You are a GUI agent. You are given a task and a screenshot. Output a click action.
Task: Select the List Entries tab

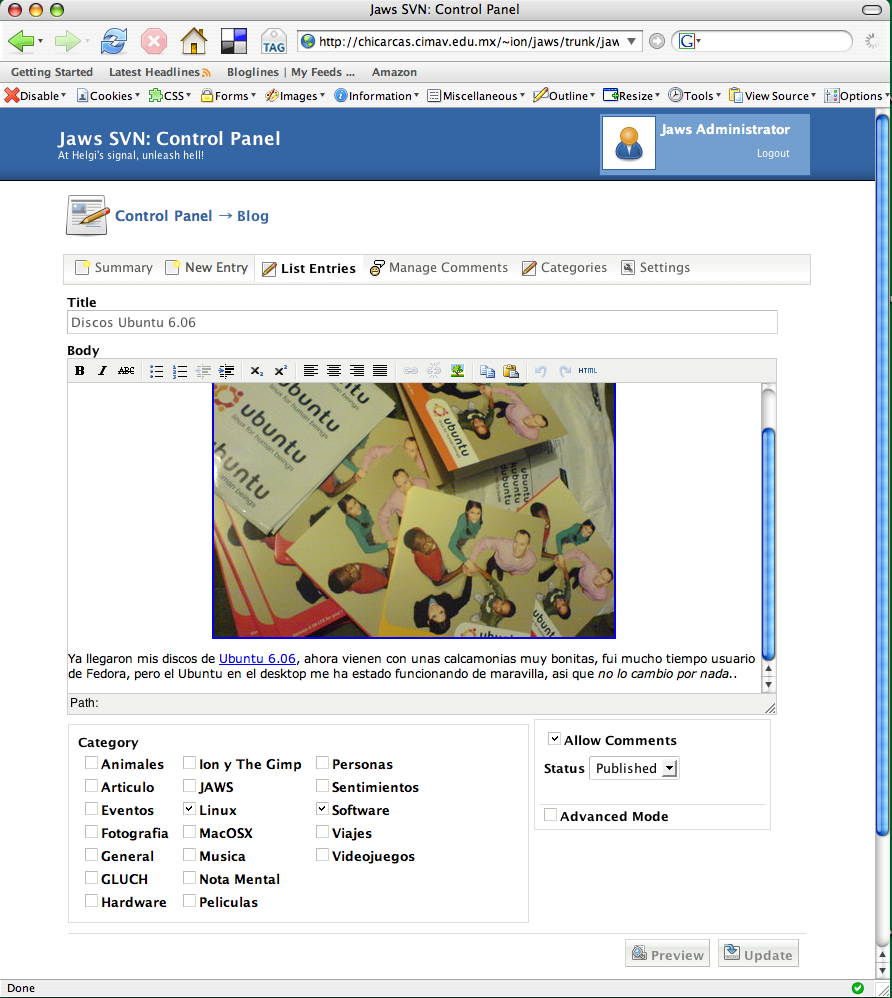coord(309,268)
